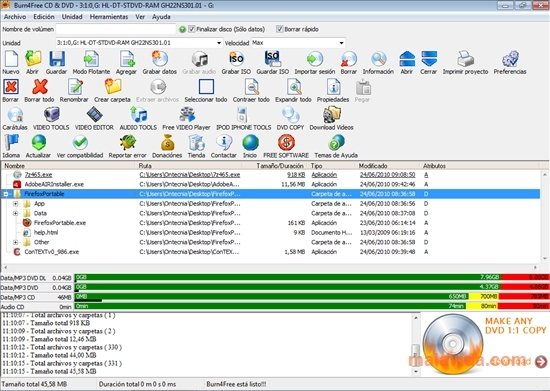Save the project with the Guardar icon
550x391 pixels.
pyautogui.click(x=57, y=59)
